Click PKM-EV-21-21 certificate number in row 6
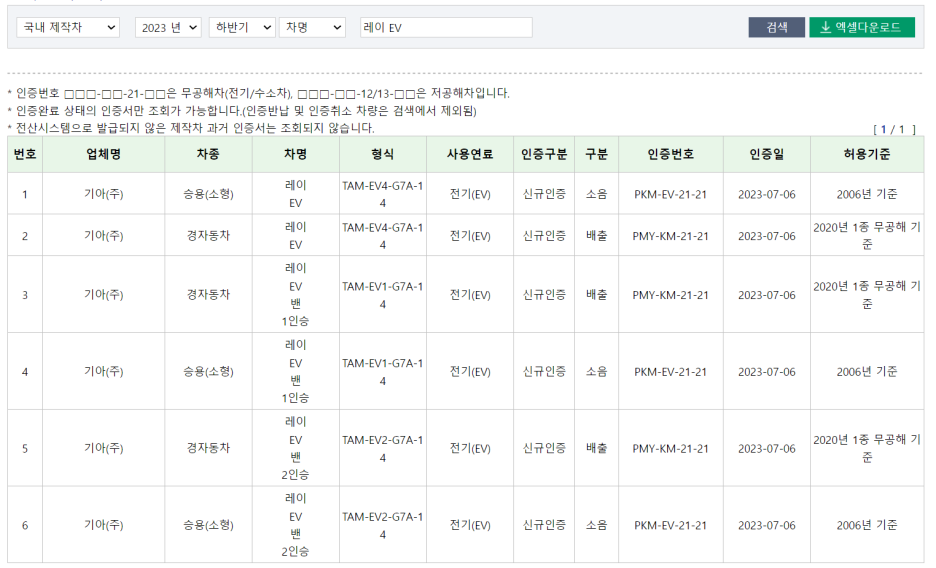The image size is (936, 568). click(x=670, y=526)
